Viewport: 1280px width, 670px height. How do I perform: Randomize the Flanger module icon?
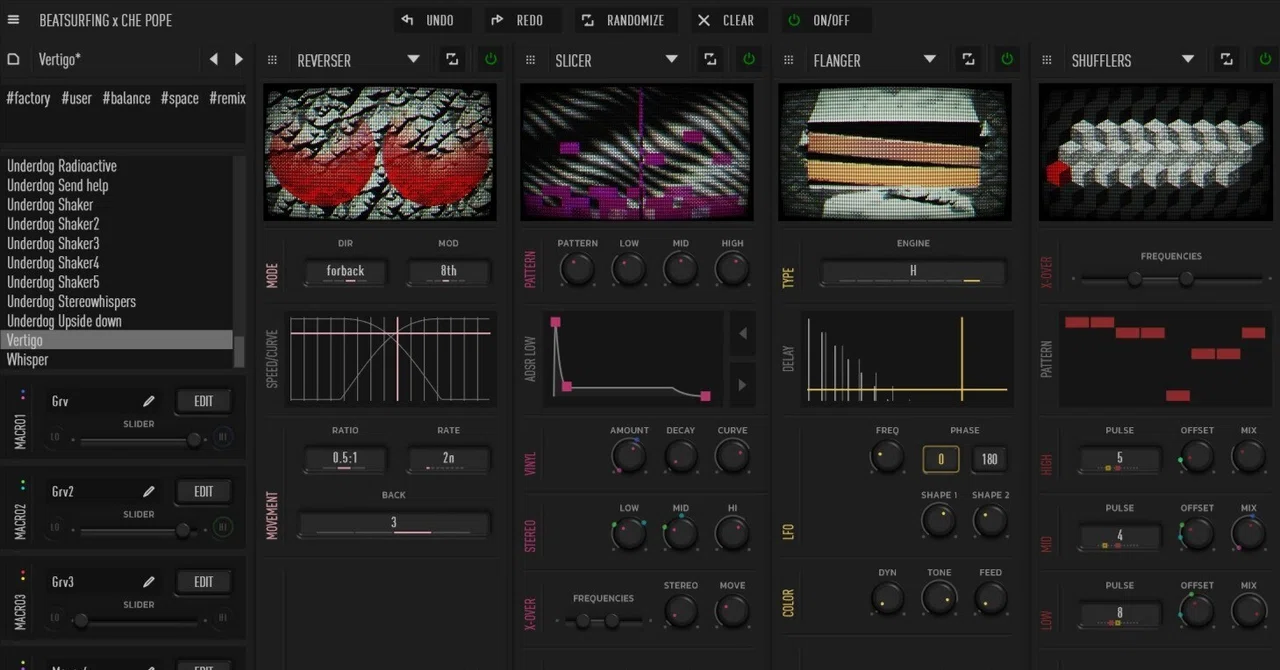tap(968, 60)
